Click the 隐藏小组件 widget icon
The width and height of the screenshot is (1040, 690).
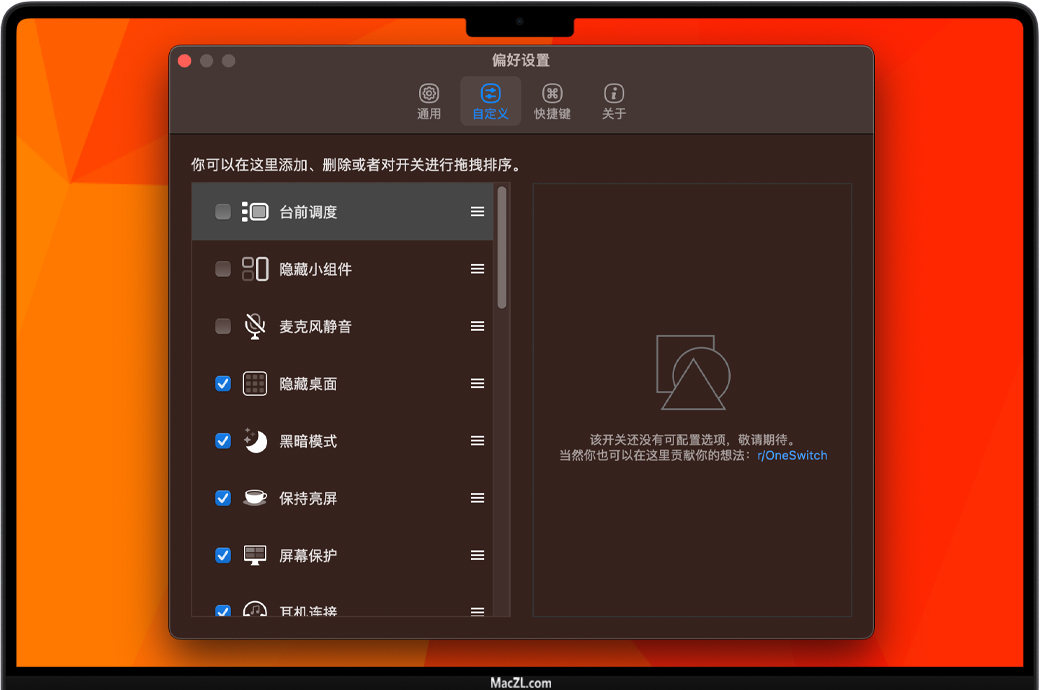click(x=255, y=269)
